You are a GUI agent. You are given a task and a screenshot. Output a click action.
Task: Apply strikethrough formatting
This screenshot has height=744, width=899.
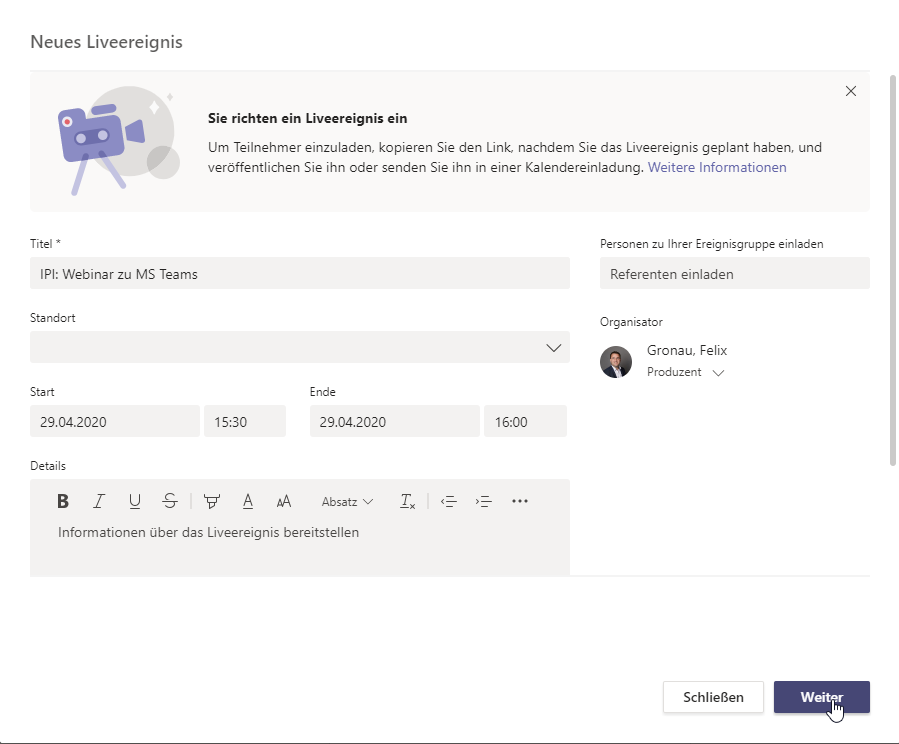click(x=170, y=502)
